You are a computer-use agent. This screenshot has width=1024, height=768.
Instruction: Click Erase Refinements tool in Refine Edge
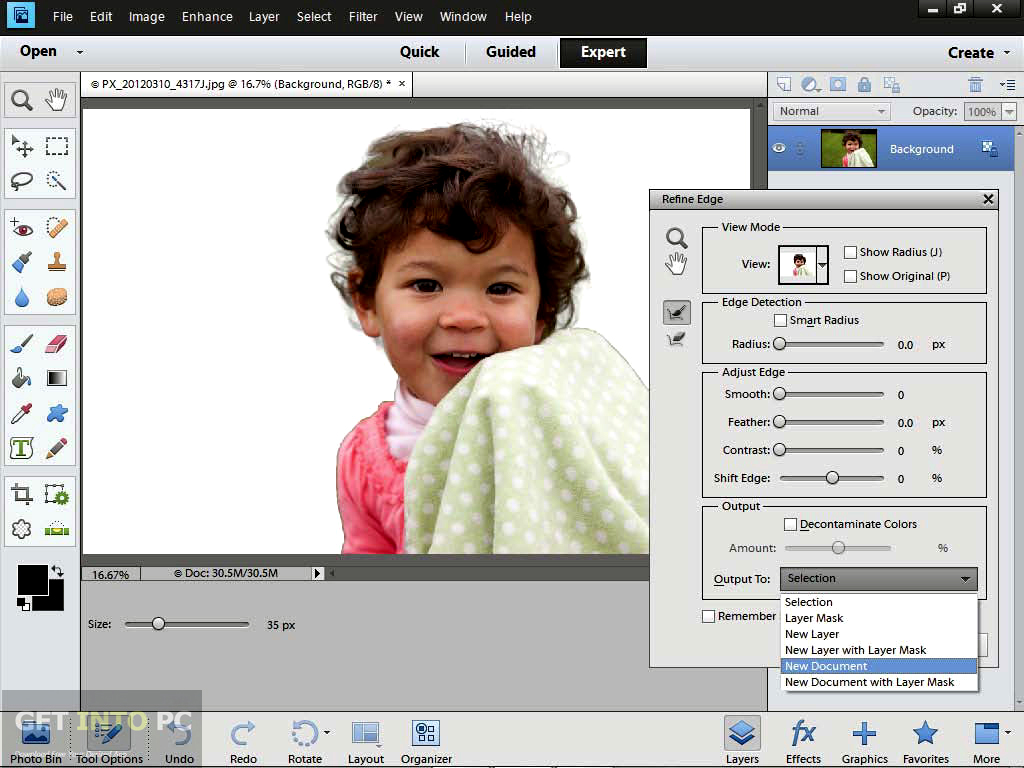coord(677,340)
